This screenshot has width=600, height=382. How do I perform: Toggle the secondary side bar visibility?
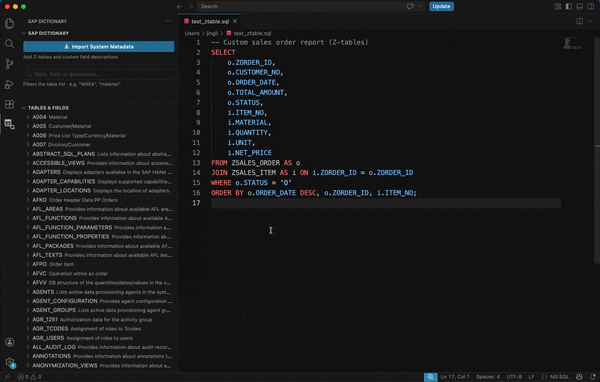591,7
